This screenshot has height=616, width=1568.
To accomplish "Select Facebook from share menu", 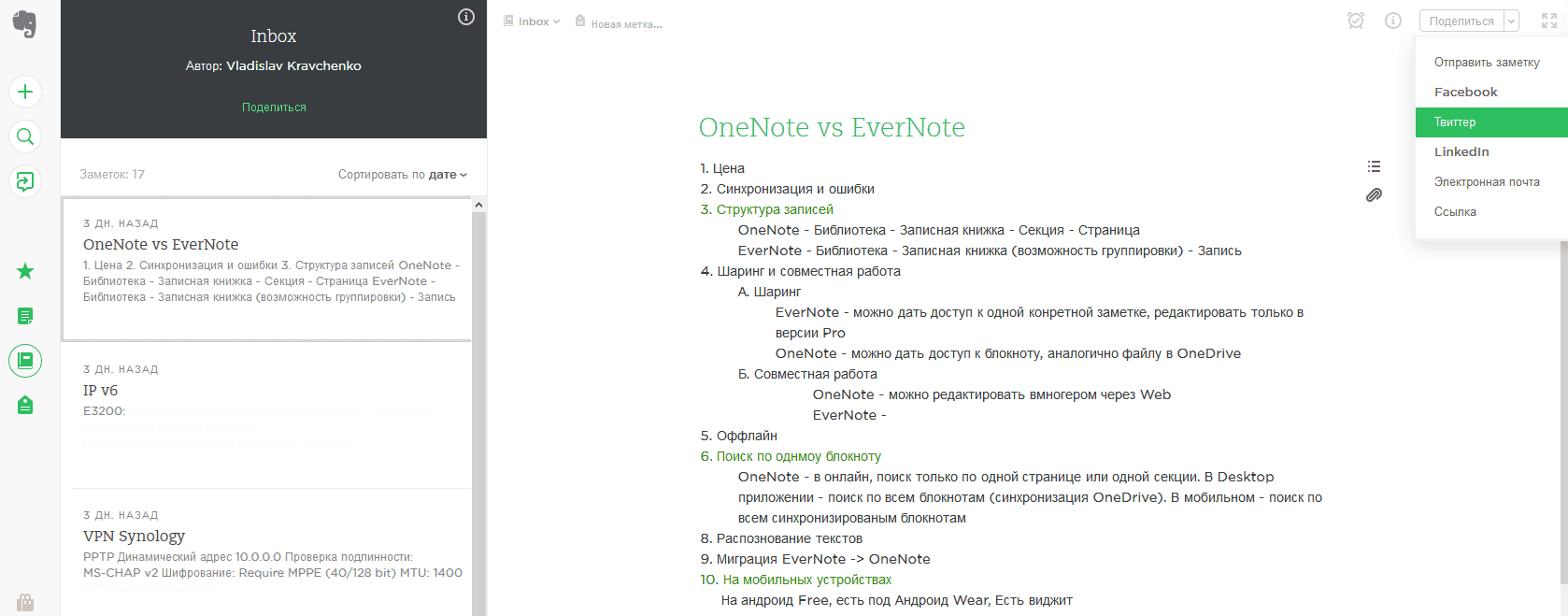I will [x=1466, y=93].
